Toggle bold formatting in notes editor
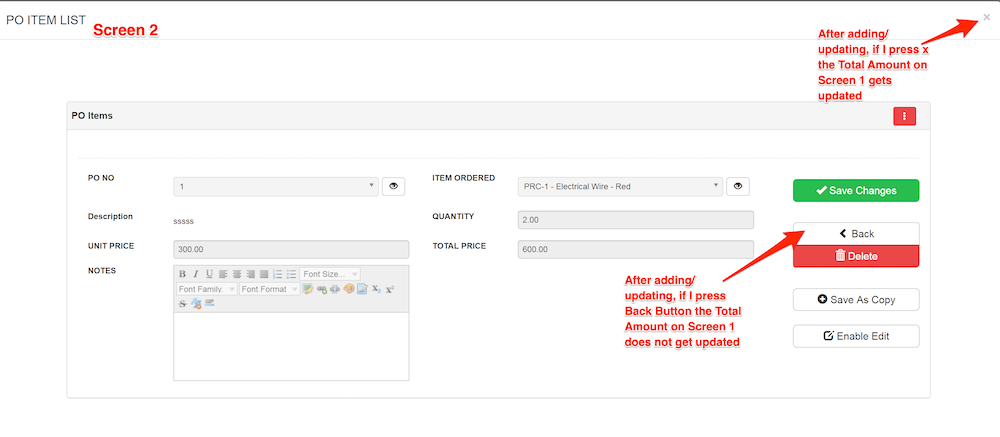Image resolution: width=1000 pixels, height=437 pixels. pos(182,274)
